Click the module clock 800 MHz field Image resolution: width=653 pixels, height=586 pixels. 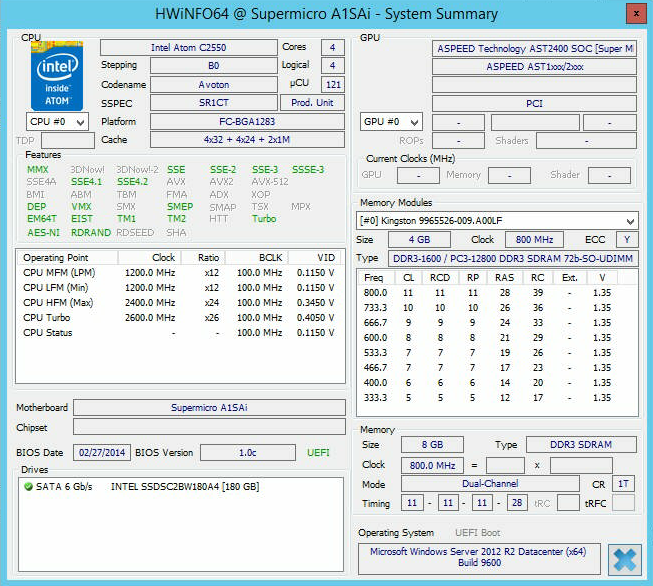tap(534, 239)
